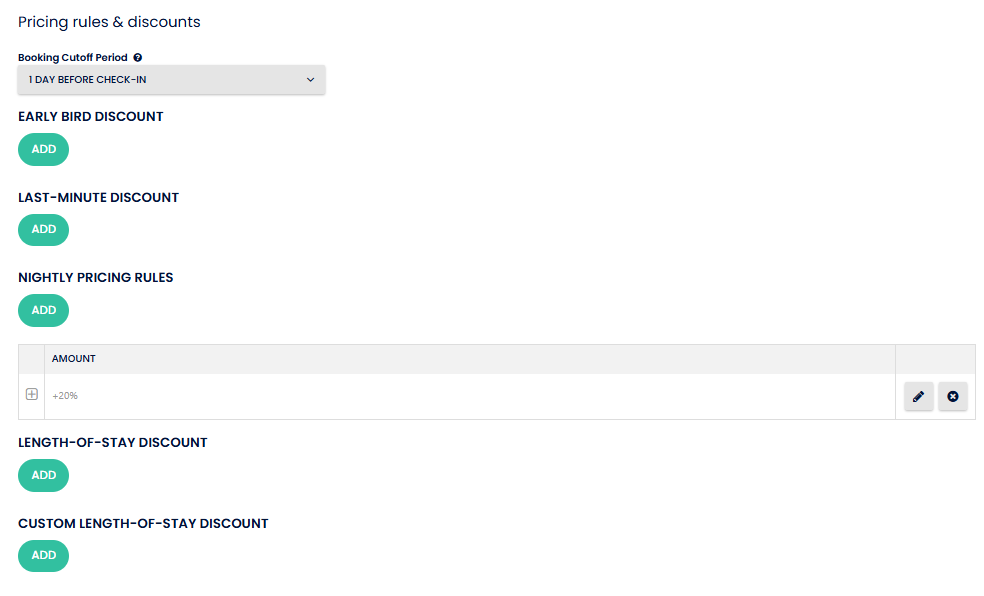Click the Length-of-Stay Discount heading
Screen dimensions: 984x596
tap(113, 443)
